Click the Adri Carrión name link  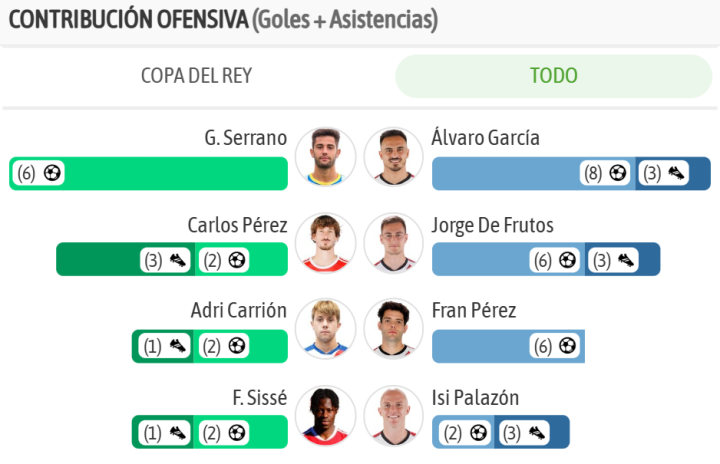(x=238, y=310)
